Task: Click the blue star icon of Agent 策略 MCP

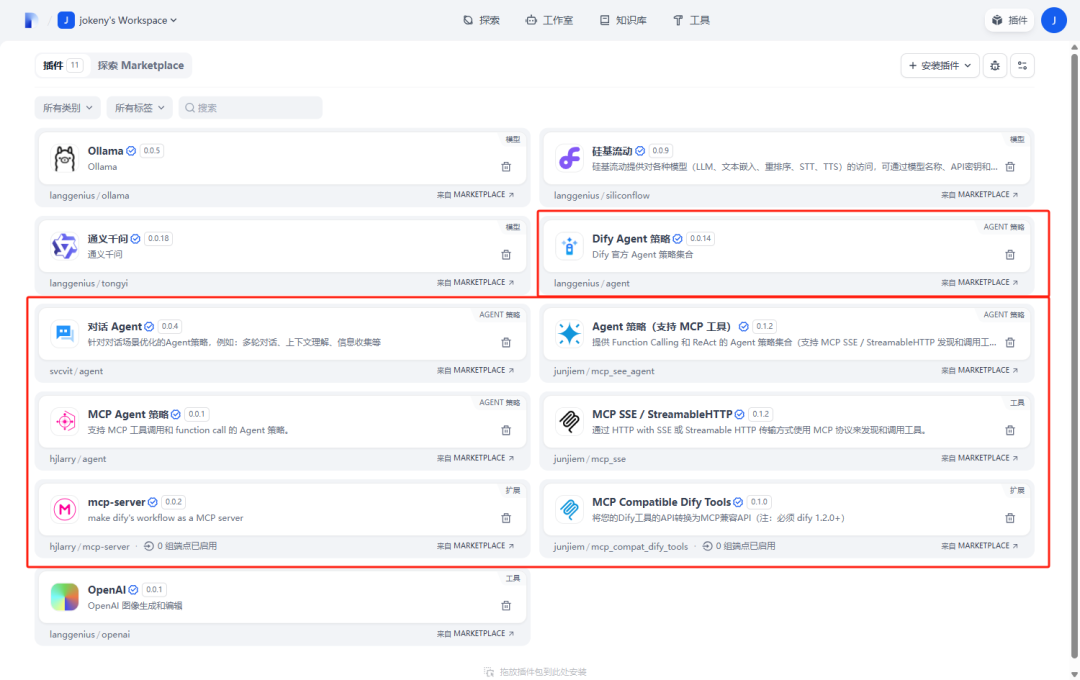Action: click(x=569, y=333)
